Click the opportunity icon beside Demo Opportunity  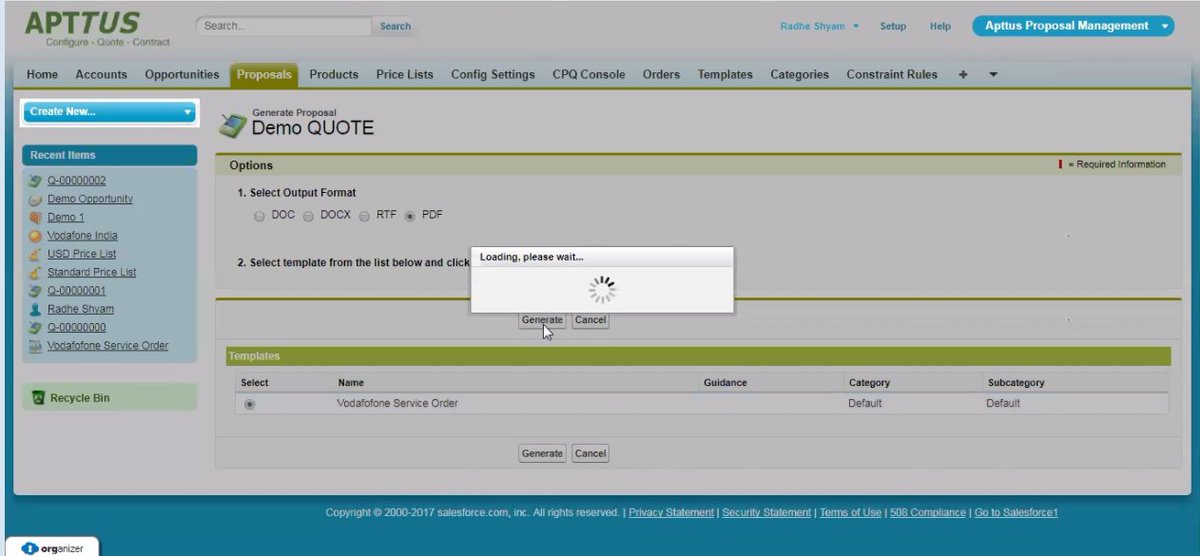point(36,199)
